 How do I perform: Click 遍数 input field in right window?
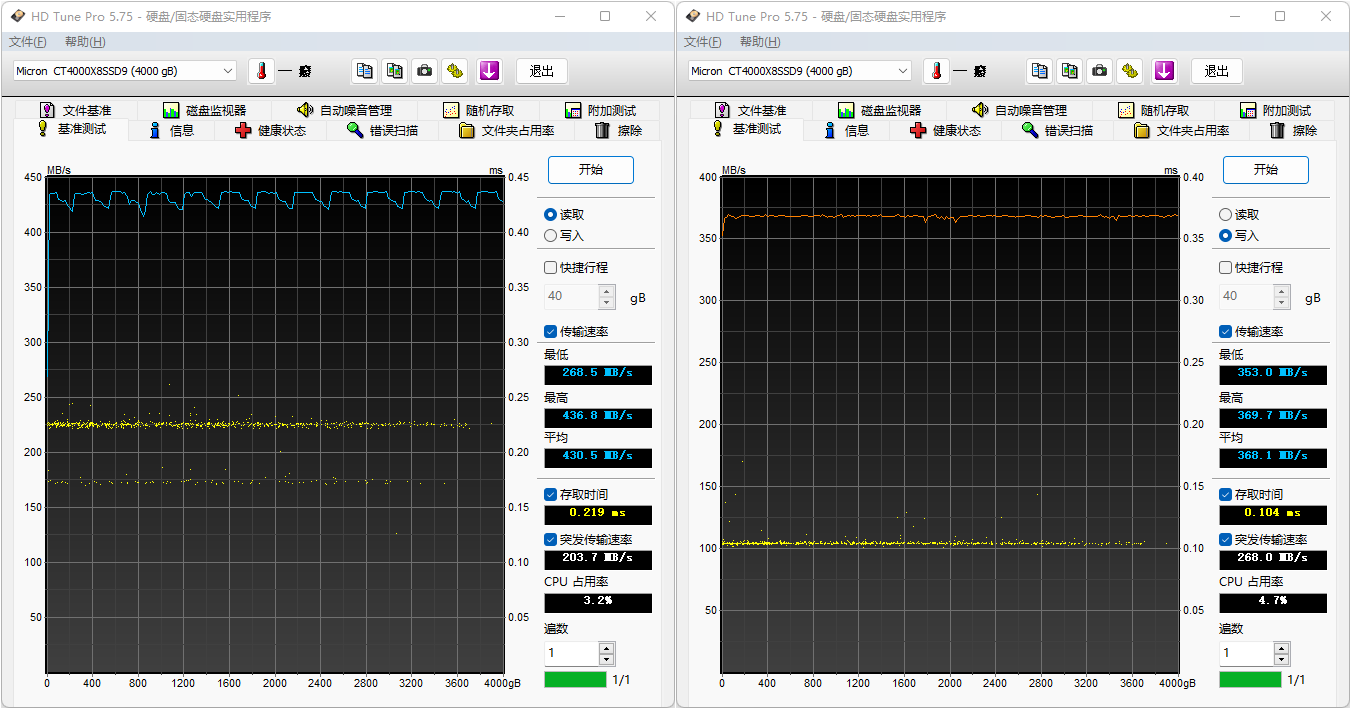click(x=1246, y=654)
